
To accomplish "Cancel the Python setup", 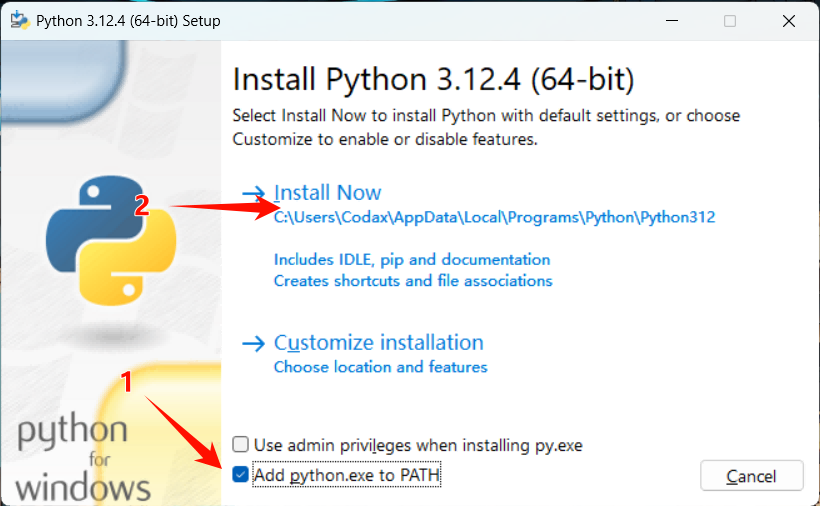I will tap(751, 476).
